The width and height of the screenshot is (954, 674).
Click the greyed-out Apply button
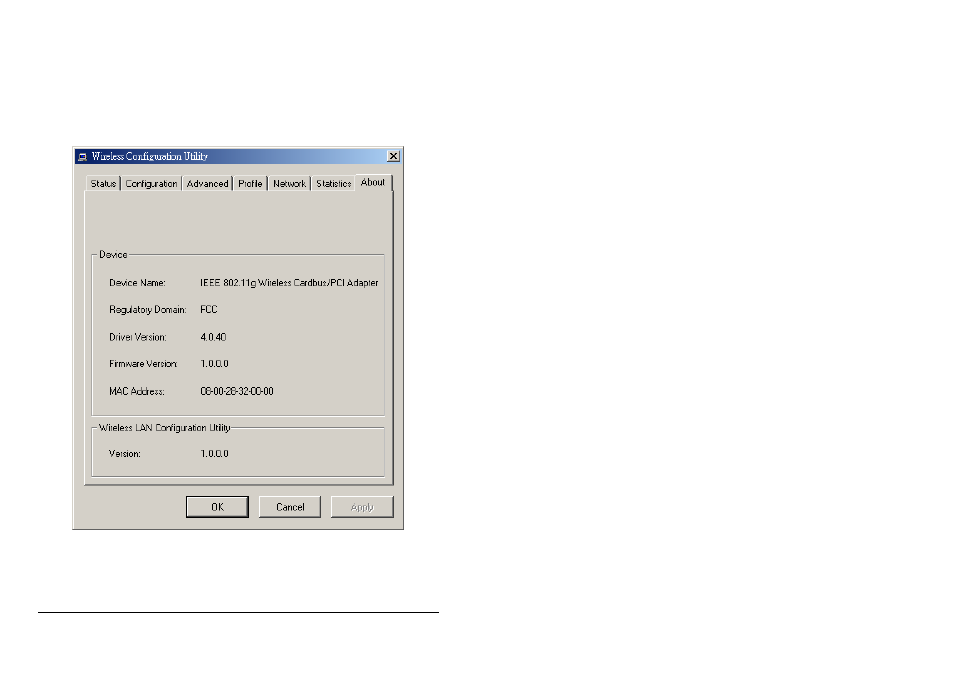pos(362,507)
